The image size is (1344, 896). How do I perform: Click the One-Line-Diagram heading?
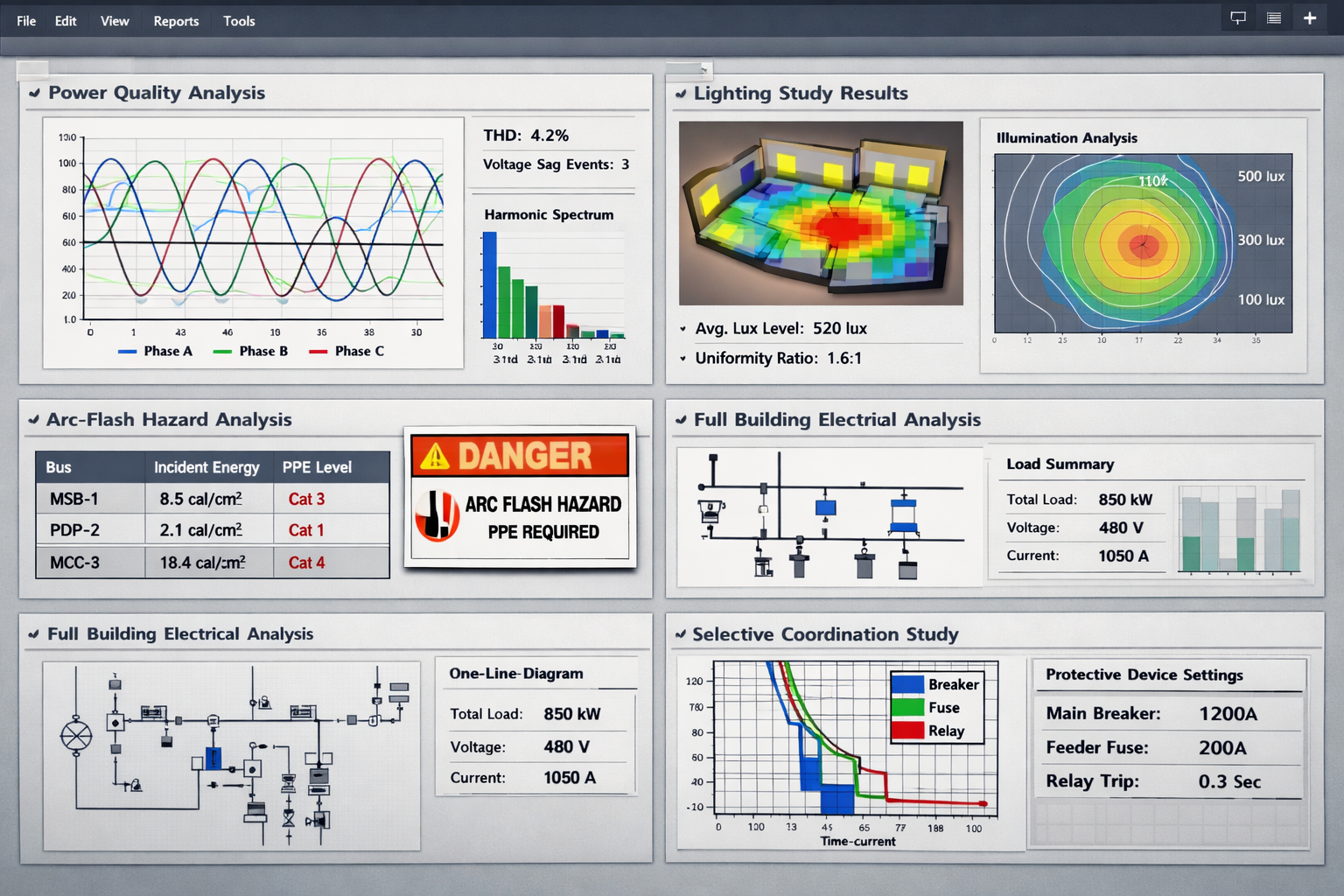(516, 674)
